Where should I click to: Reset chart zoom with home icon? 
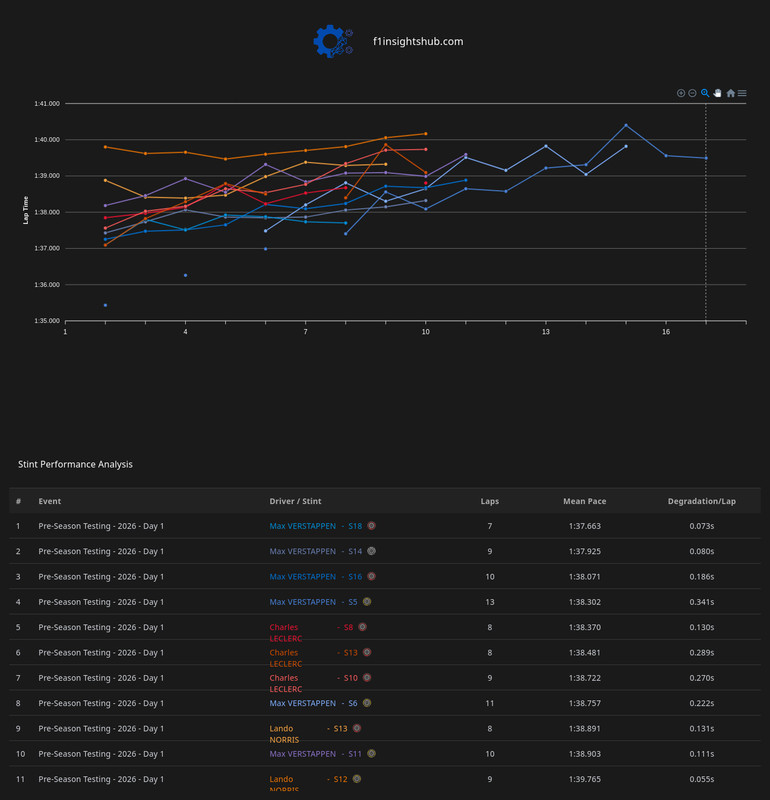pos(731,93)
